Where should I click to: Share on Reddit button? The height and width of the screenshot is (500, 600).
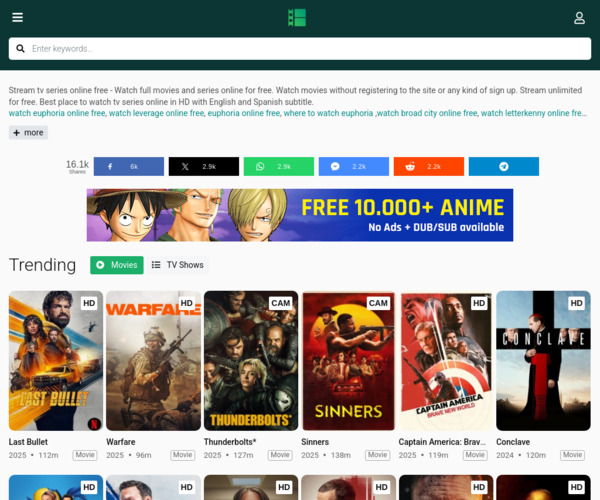click(x=429, y=166)
